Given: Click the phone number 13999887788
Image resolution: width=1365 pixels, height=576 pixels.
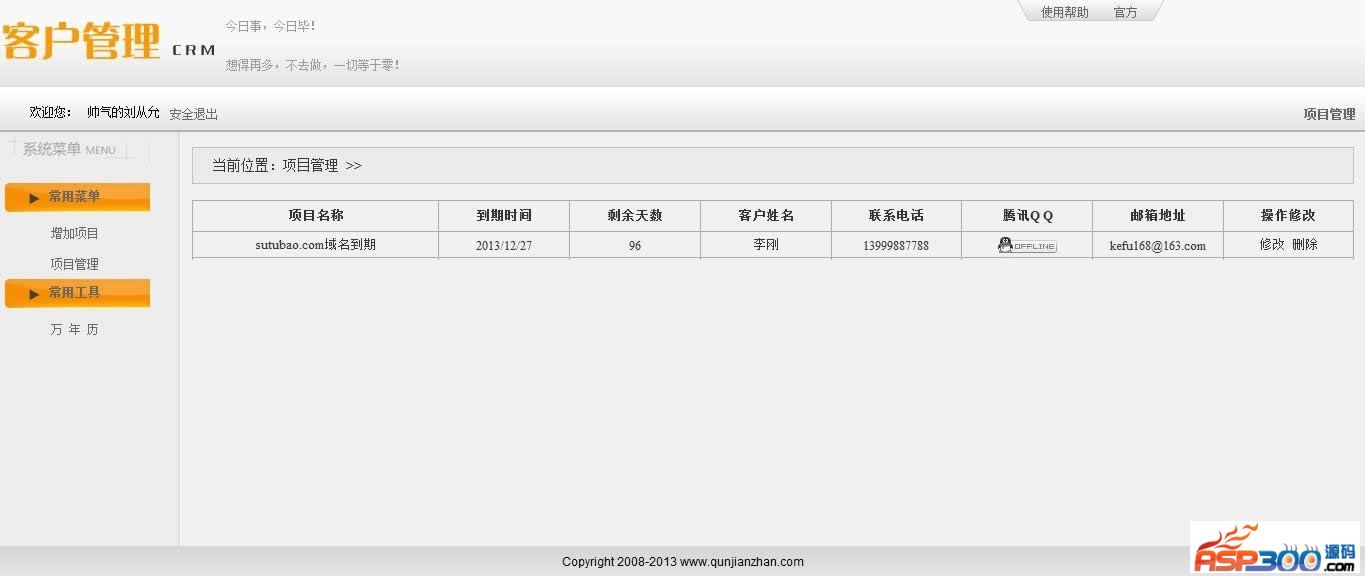Looking at the screenshot, I should coord(896,245).
